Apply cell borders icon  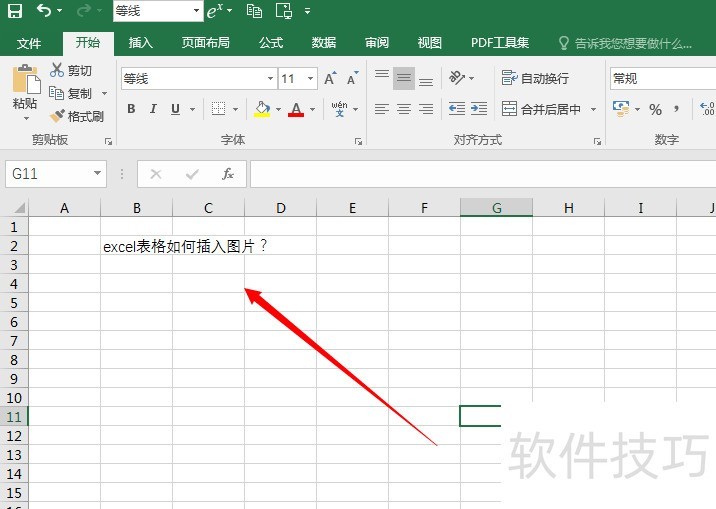click(x=218, y=109)
